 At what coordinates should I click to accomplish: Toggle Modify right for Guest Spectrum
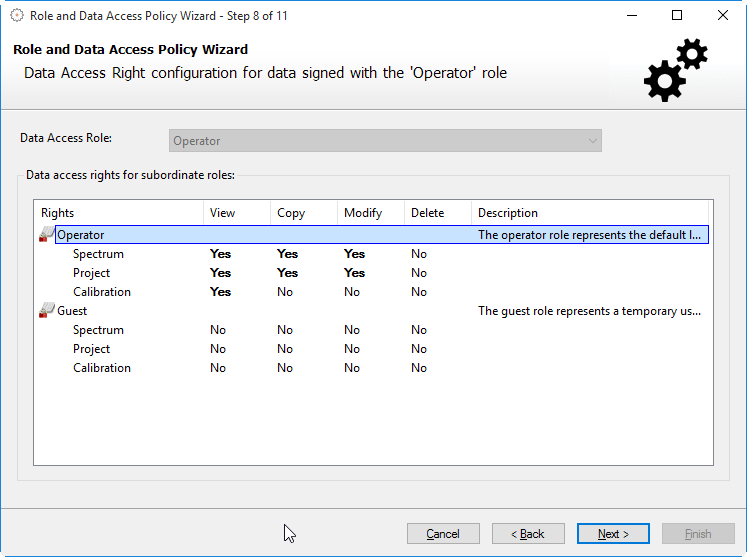pyautogui.click(x=352, y=330)
